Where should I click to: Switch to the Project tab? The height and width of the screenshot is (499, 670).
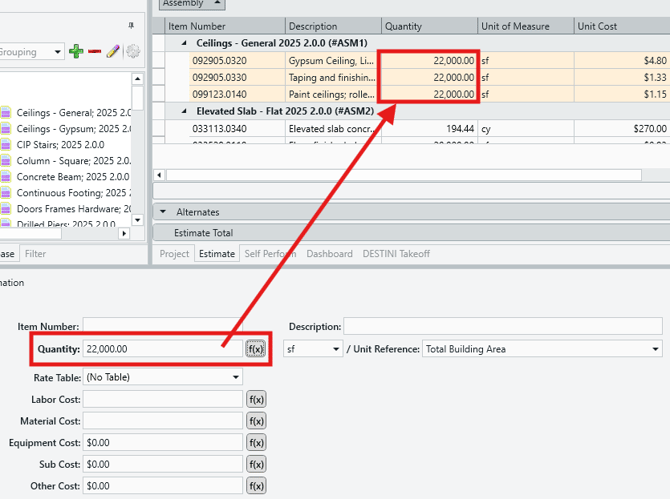[x=174, y=254]
